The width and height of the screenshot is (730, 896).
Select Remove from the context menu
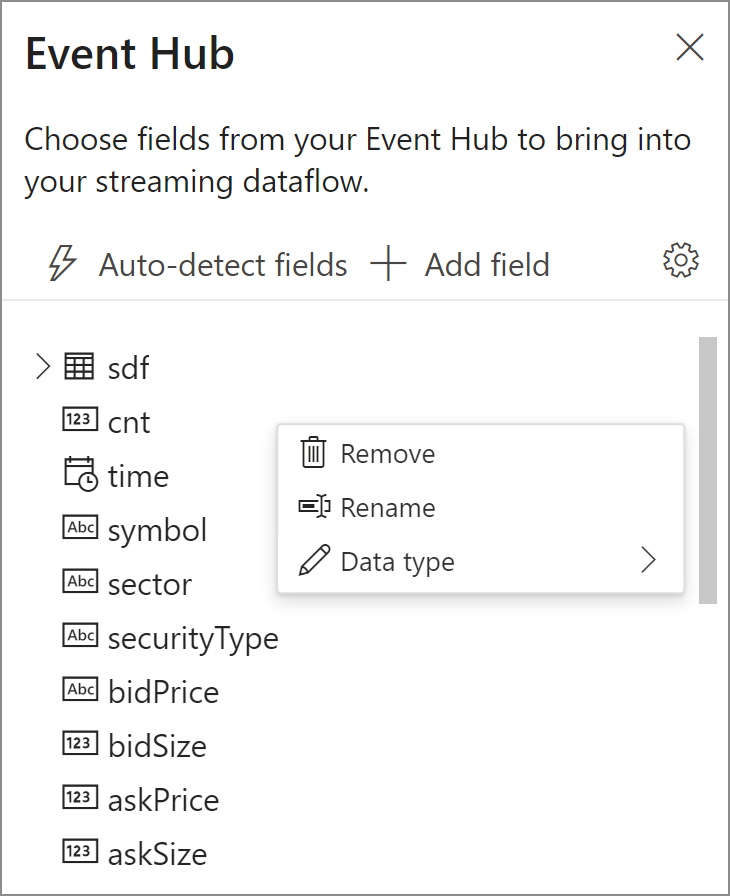[x=388, y=453]
